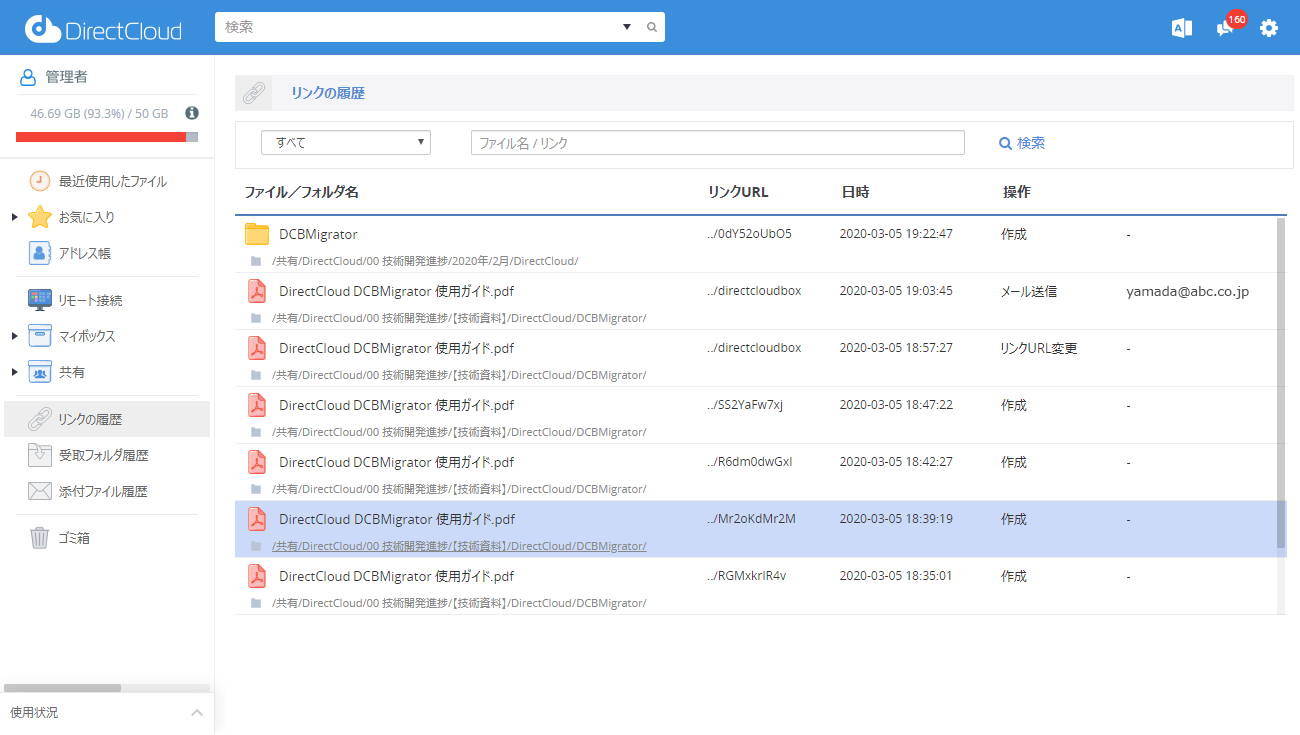Viewport: 1300px width, 735px height.
Task: Open 最近使用したファイル clock icon
Action: pyautogui.click(x=39, y=181)
